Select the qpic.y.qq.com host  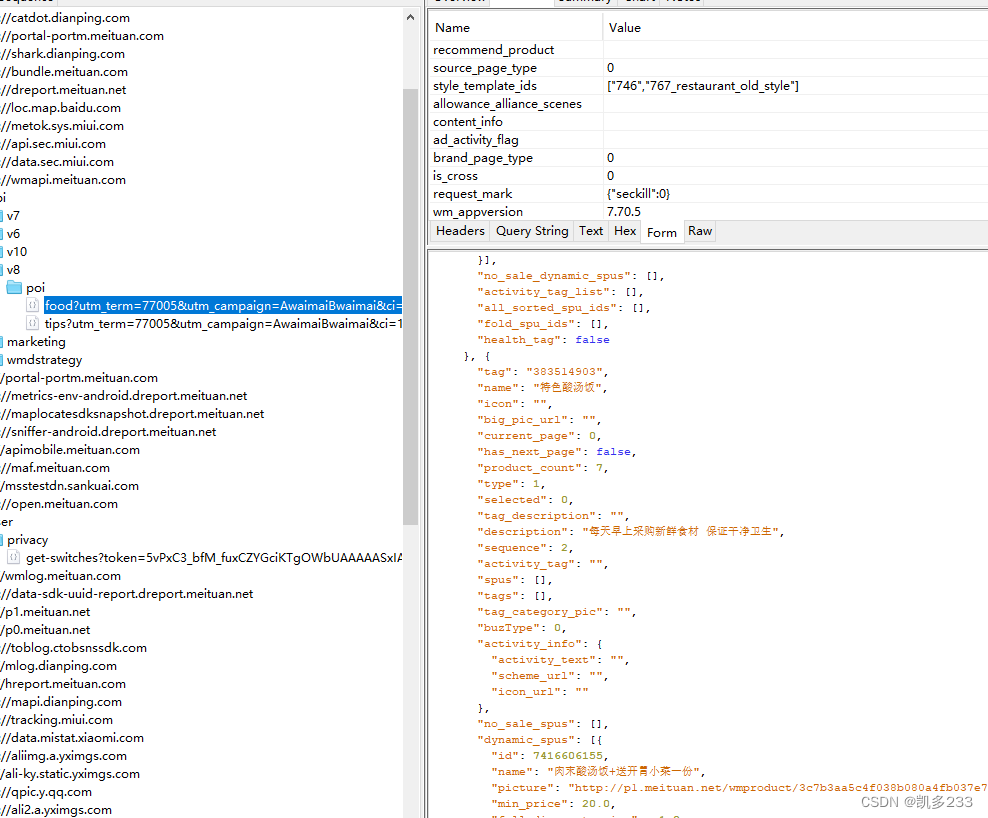(46, 792)
